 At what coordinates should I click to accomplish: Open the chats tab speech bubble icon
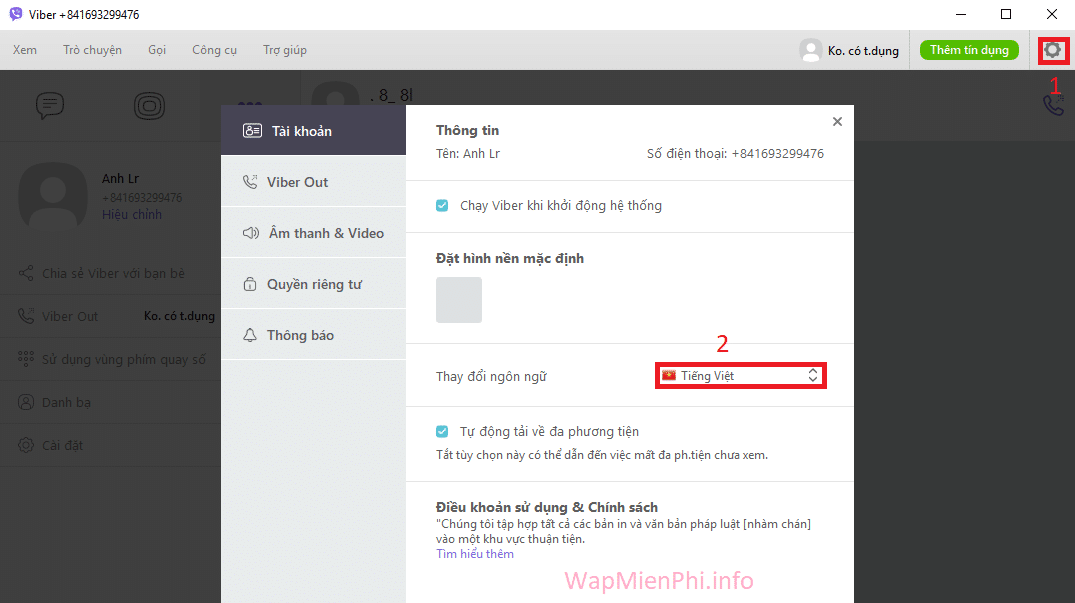[50, 106]
